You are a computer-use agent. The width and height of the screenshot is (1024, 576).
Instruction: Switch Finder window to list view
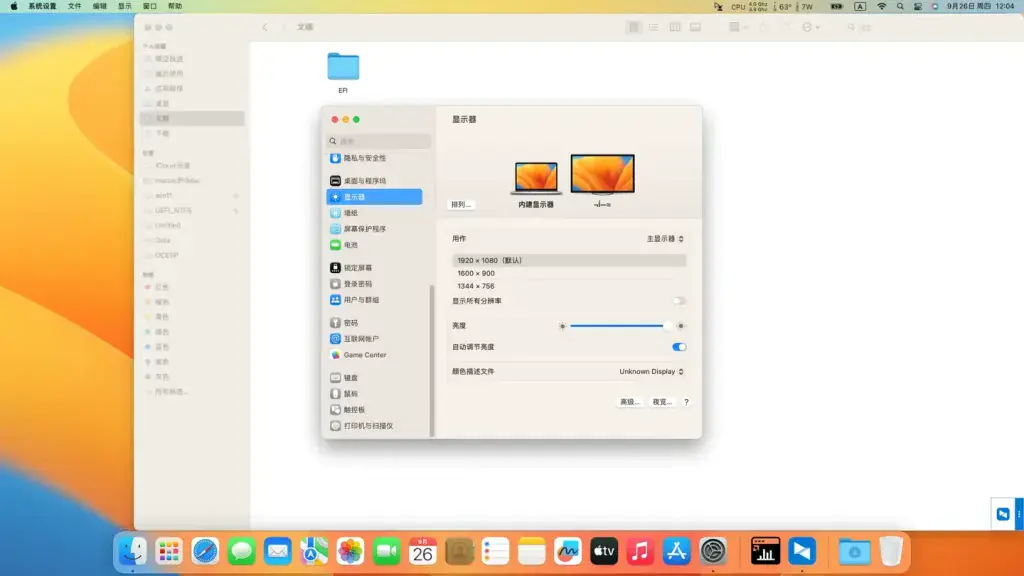654,27
